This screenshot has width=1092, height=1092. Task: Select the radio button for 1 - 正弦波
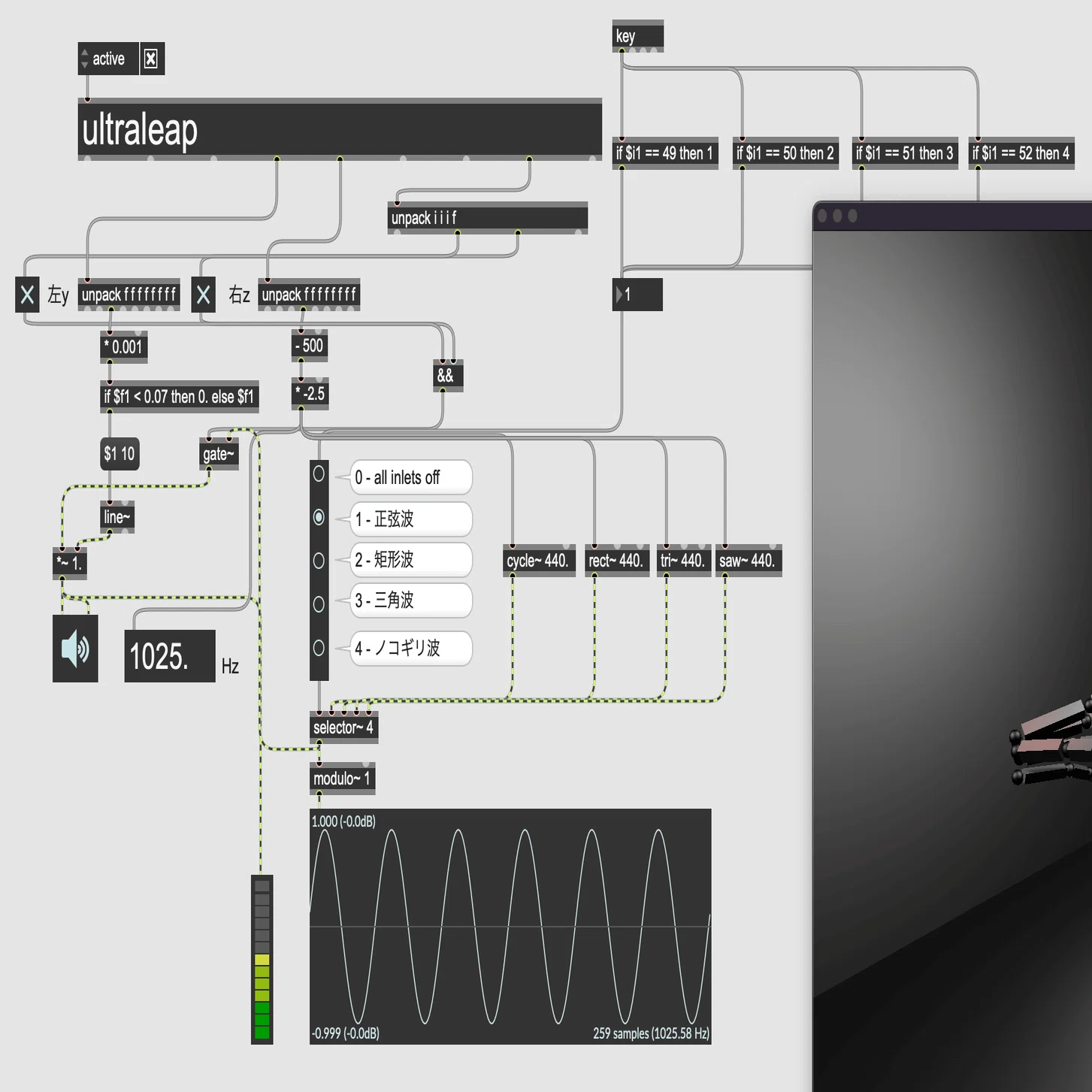pyautogui.click(x=319, y=517)
